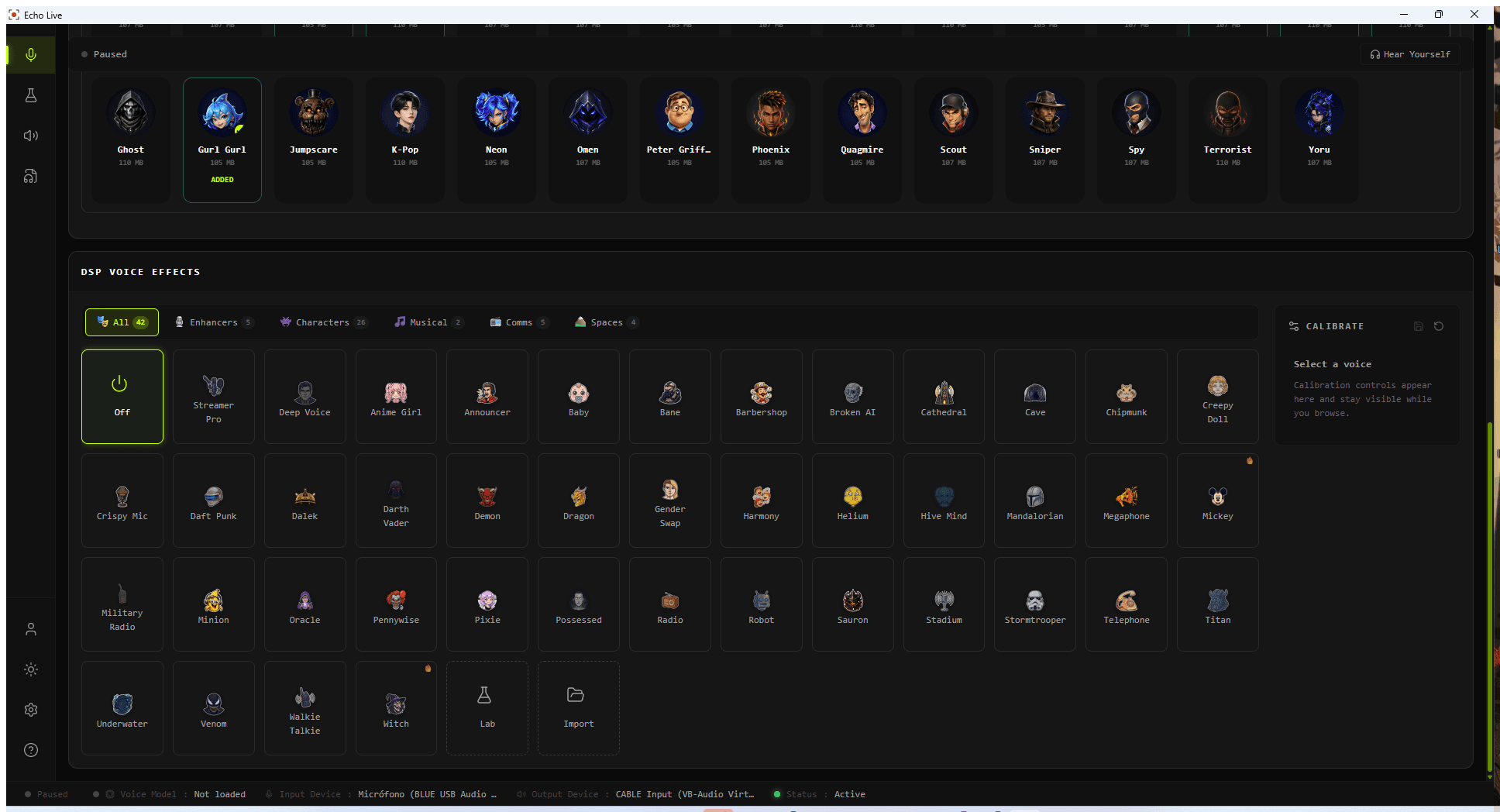The height and width of the screenshot is (812, 1500).
Task: Click the brightness theme sidebar icon
Action: point(31,669)
